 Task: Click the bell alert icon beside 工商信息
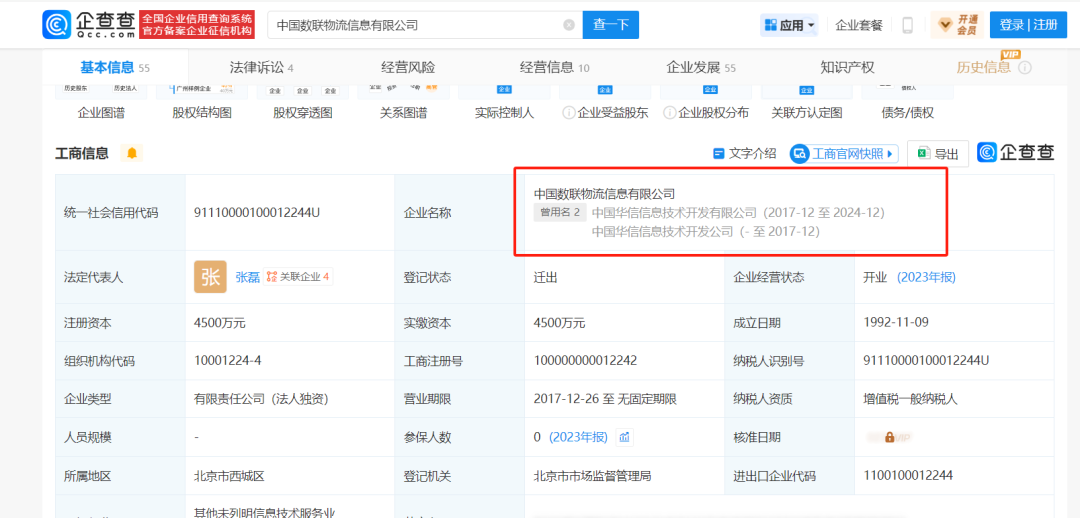132,153
